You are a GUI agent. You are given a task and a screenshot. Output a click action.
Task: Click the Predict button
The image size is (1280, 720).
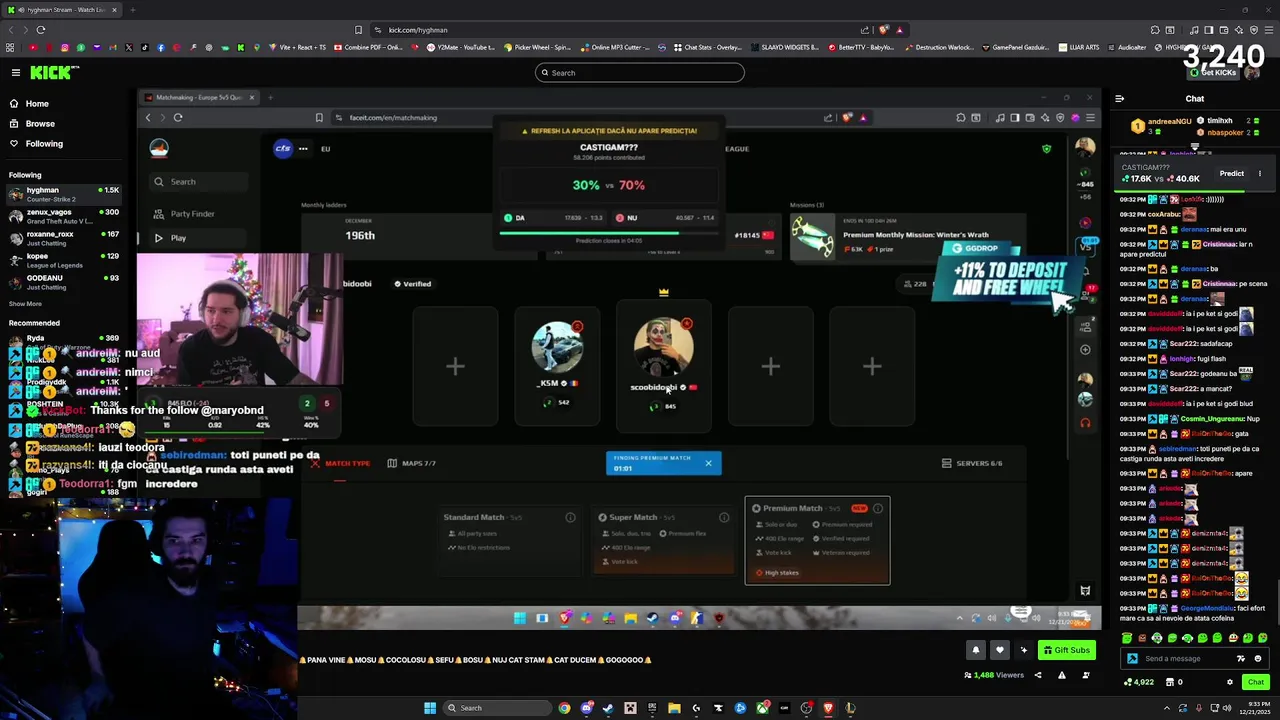click(x=1231, y=174)
